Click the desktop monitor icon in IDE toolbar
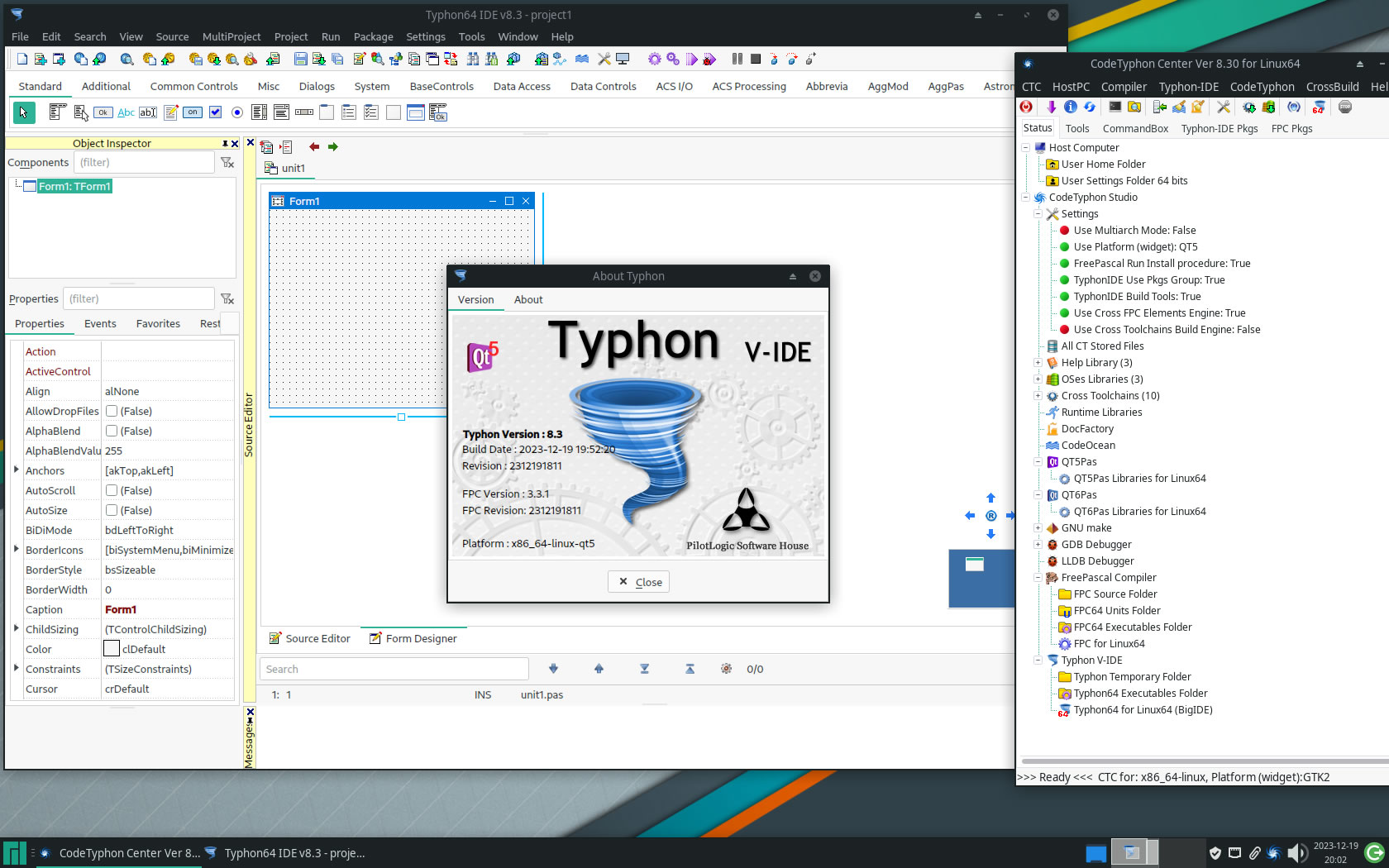 (623, 60)
